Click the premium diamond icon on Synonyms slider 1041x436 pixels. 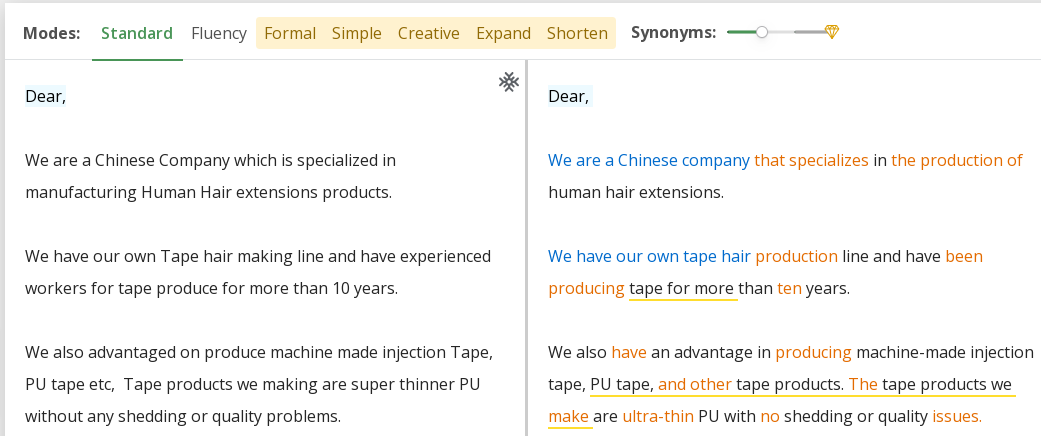[x=831, y=32]
